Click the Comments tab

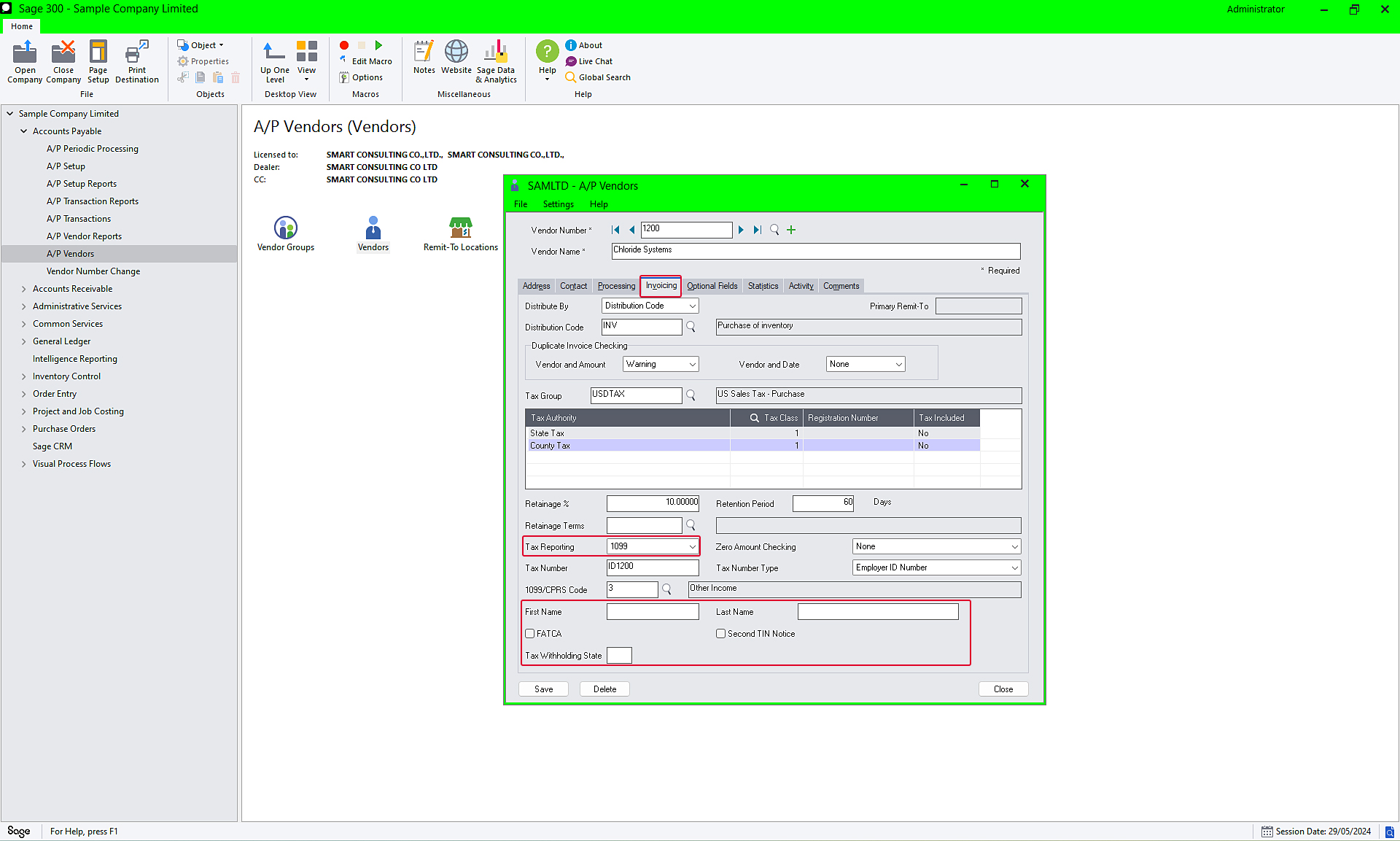pos(841,286)
